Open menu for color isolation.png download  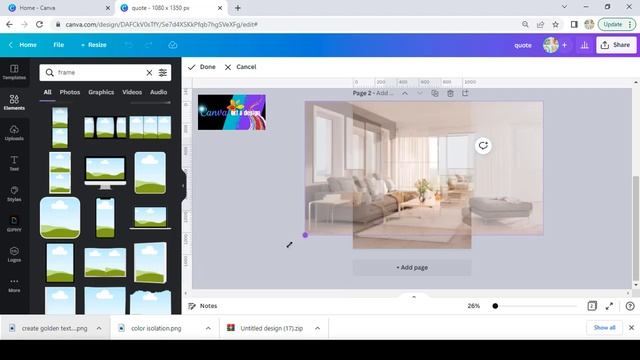(208, 328)
